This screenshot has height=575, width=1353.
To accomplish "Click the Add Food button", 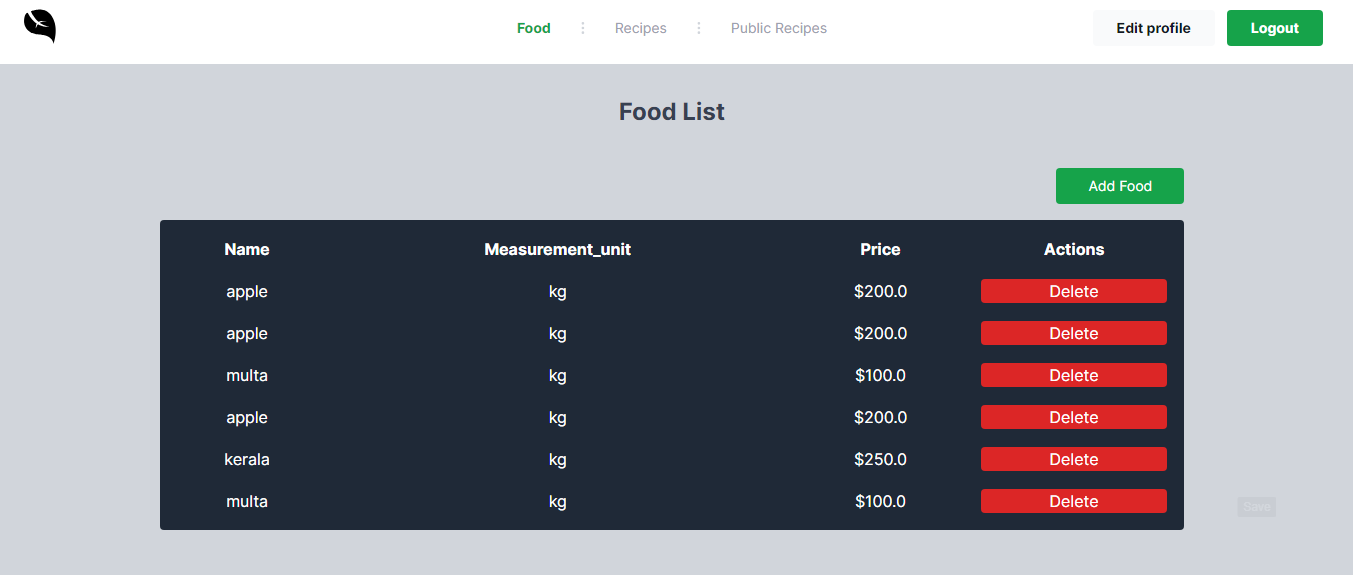I will (x=1119, y=186).
